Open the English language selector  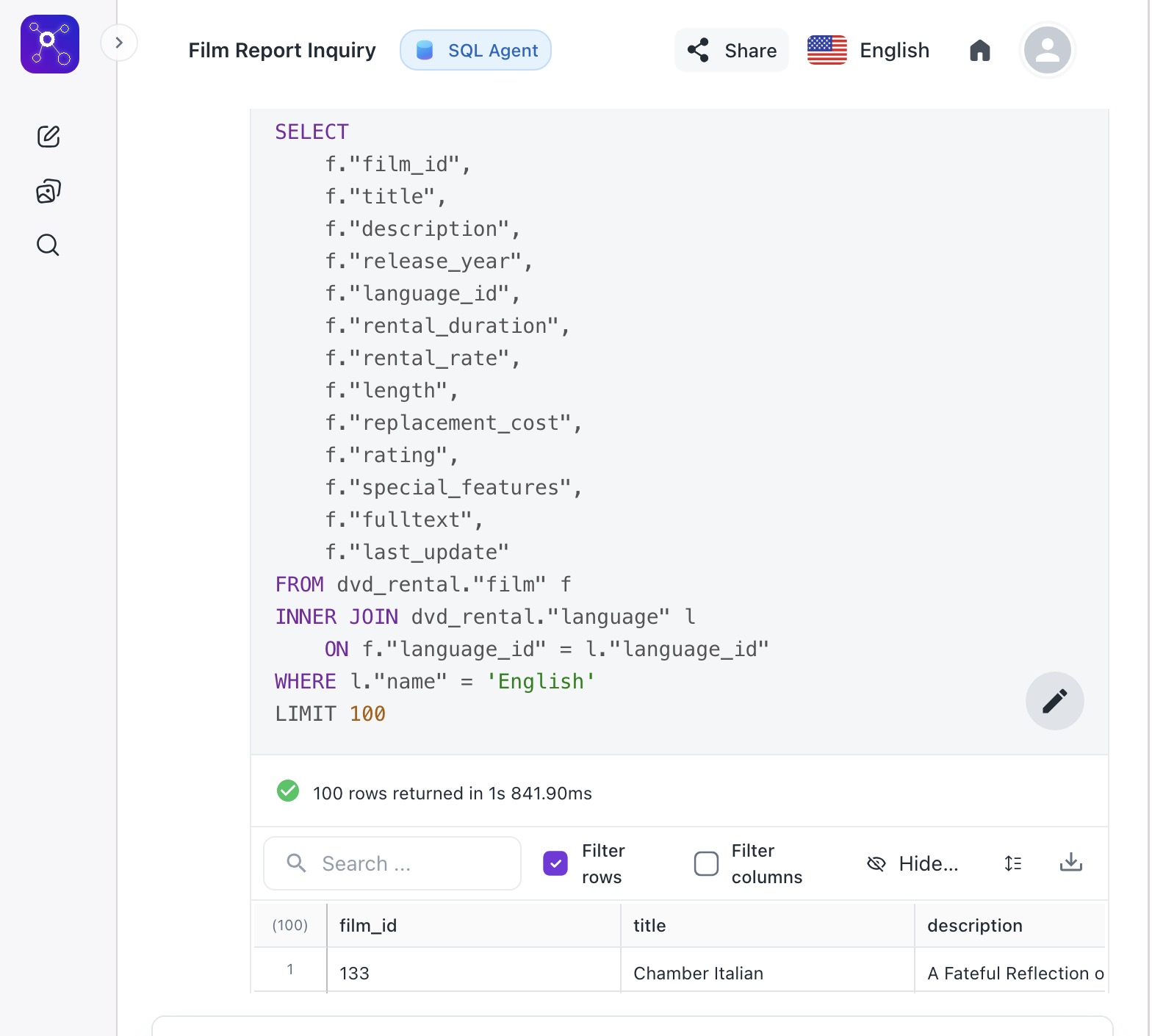[x=868, y=51]
